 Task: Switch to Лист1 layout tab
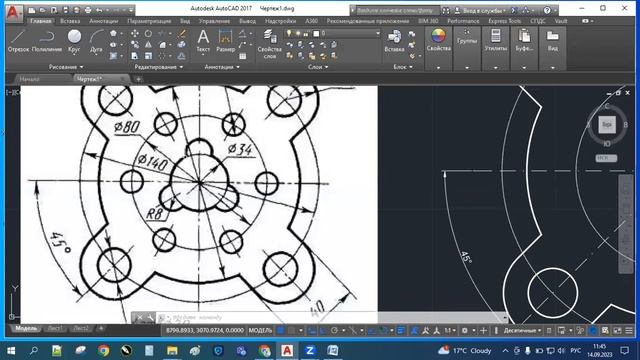[55, 328]
